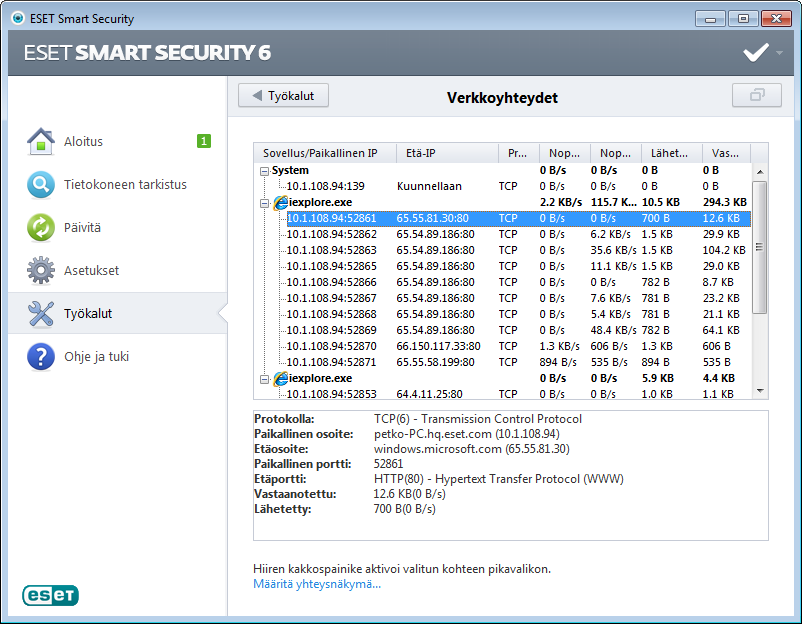Click the Kuunnellaan status cell
Screen dimensions: 802x624
click(x=429, y=186)
